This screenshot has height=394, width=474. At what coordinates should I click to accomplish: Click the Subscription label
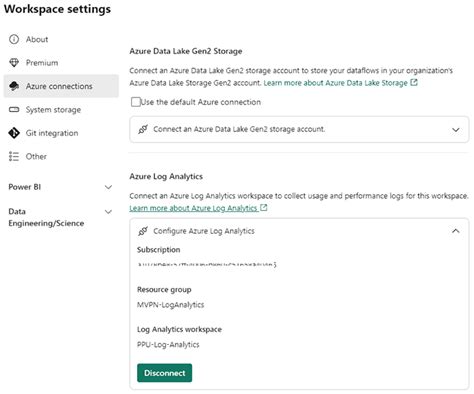[x=158, y=250]
